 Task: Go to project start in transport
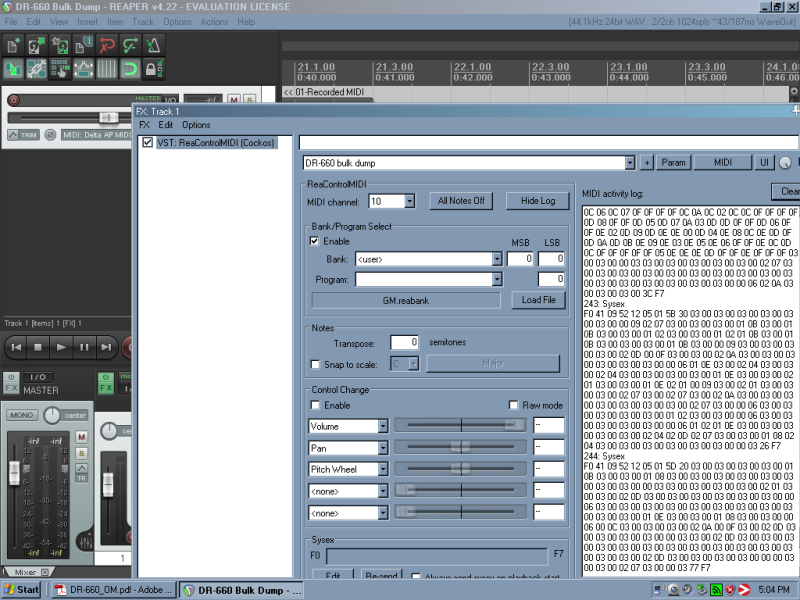pyautogui.click(x=16, y=347)
